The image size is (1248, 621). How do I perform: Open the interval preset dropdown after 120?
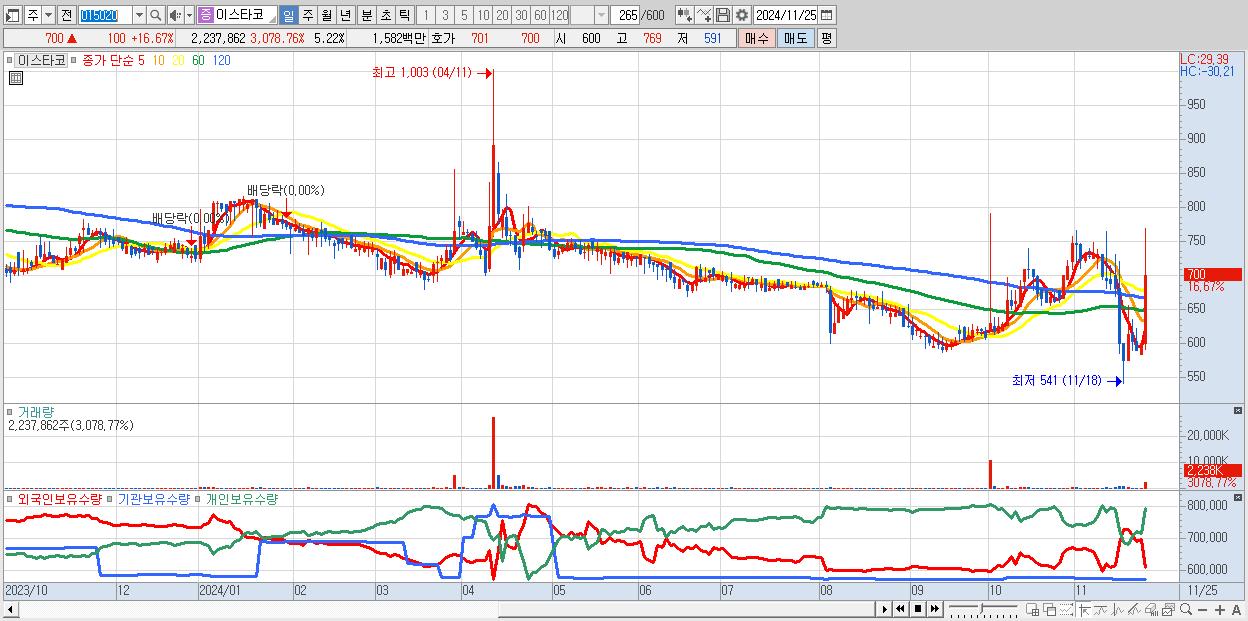click(x=601, y=15)
